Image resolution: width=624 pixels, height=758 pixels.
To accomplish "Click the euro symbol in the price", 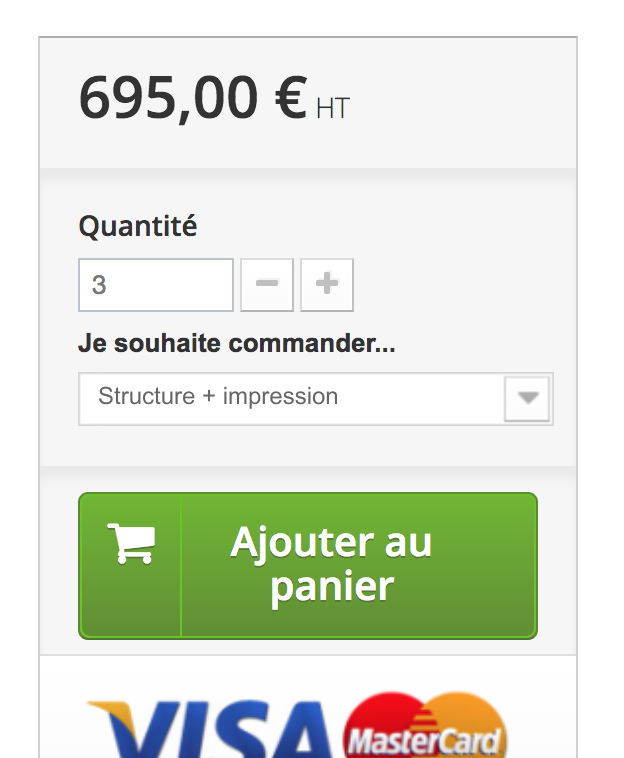I will (x=291, y=97).
